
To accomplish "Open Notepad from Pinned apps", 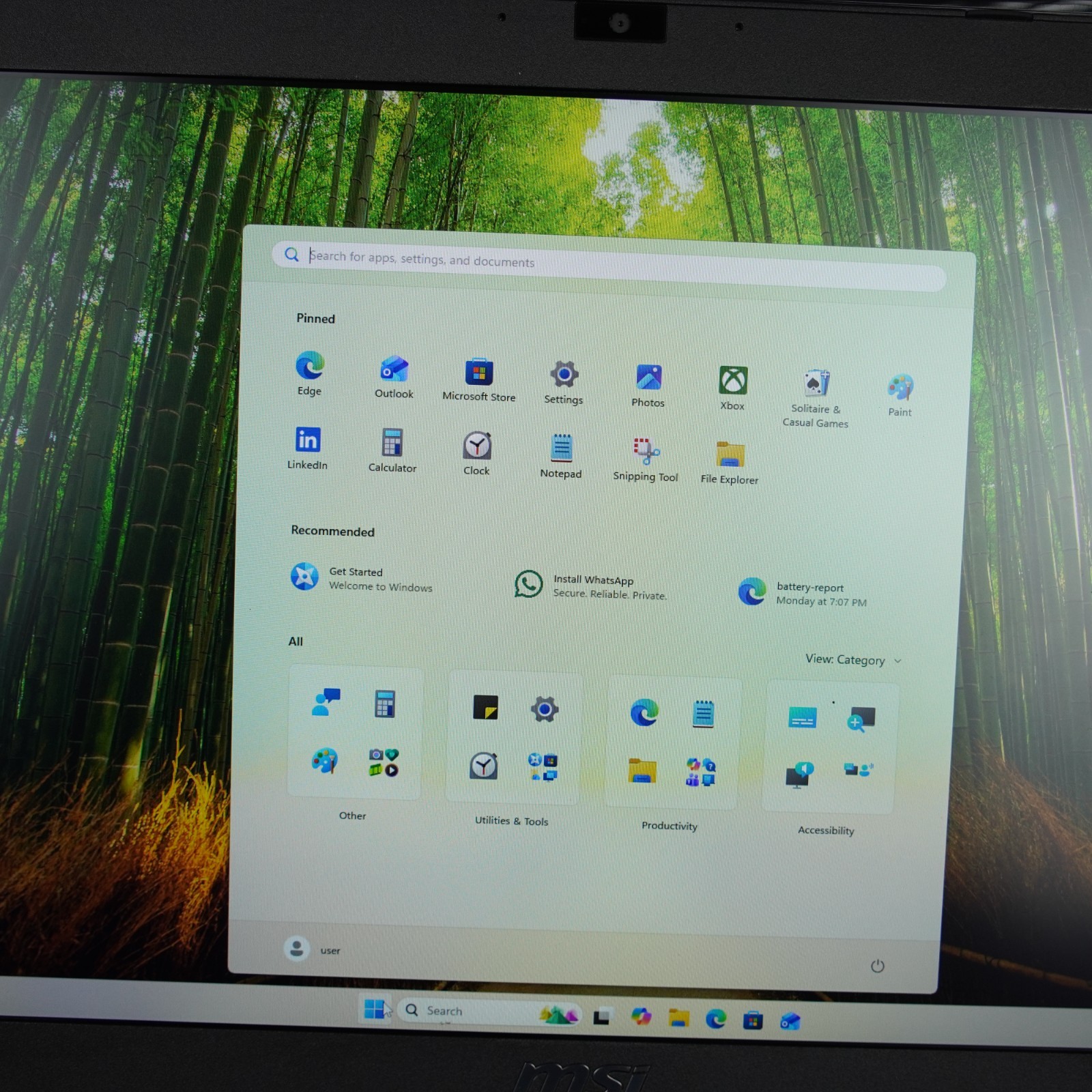I will [x=561, y=456].
